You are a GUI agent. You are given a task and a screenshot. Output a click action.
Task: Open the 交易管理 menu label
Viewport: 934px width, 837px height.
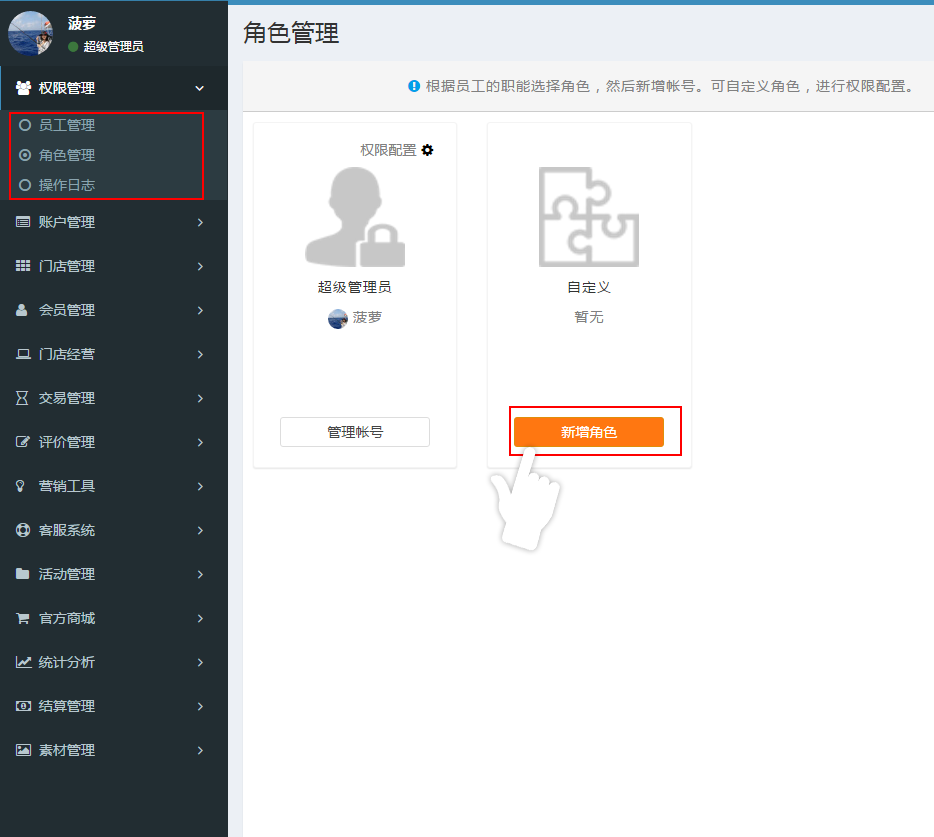coord(67,399)
